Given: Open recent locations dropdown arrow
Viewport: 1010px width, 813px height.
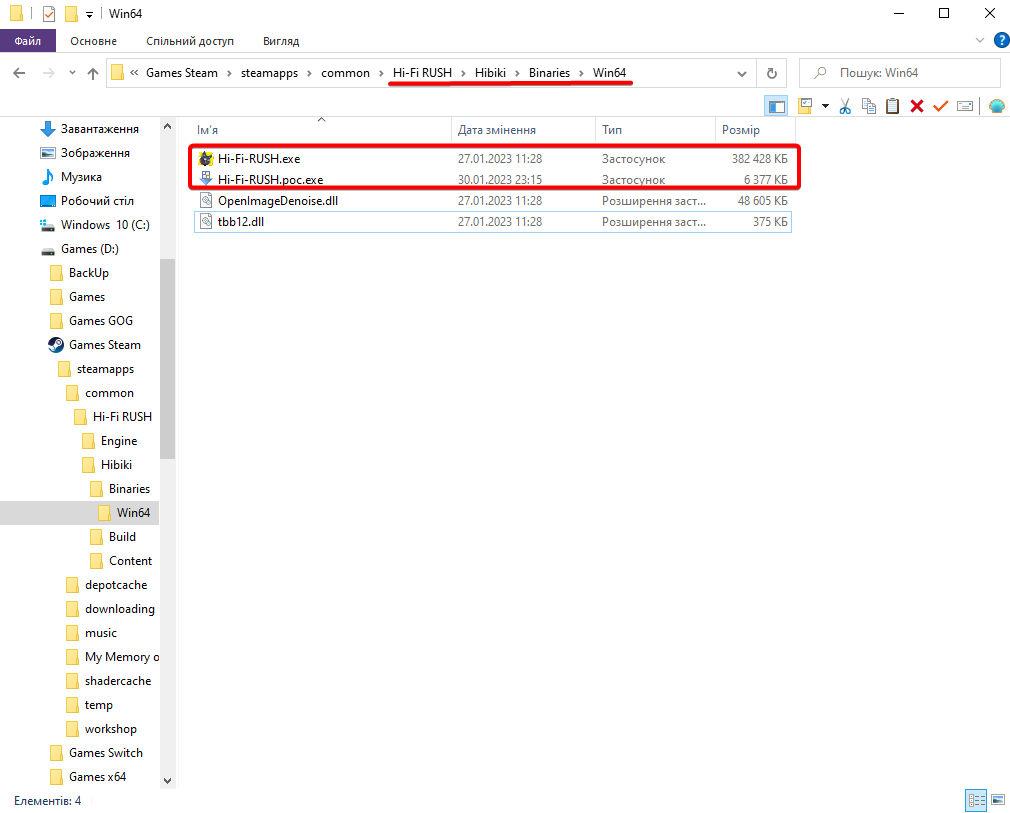Looking at the screenshot, I should point(72,73).
